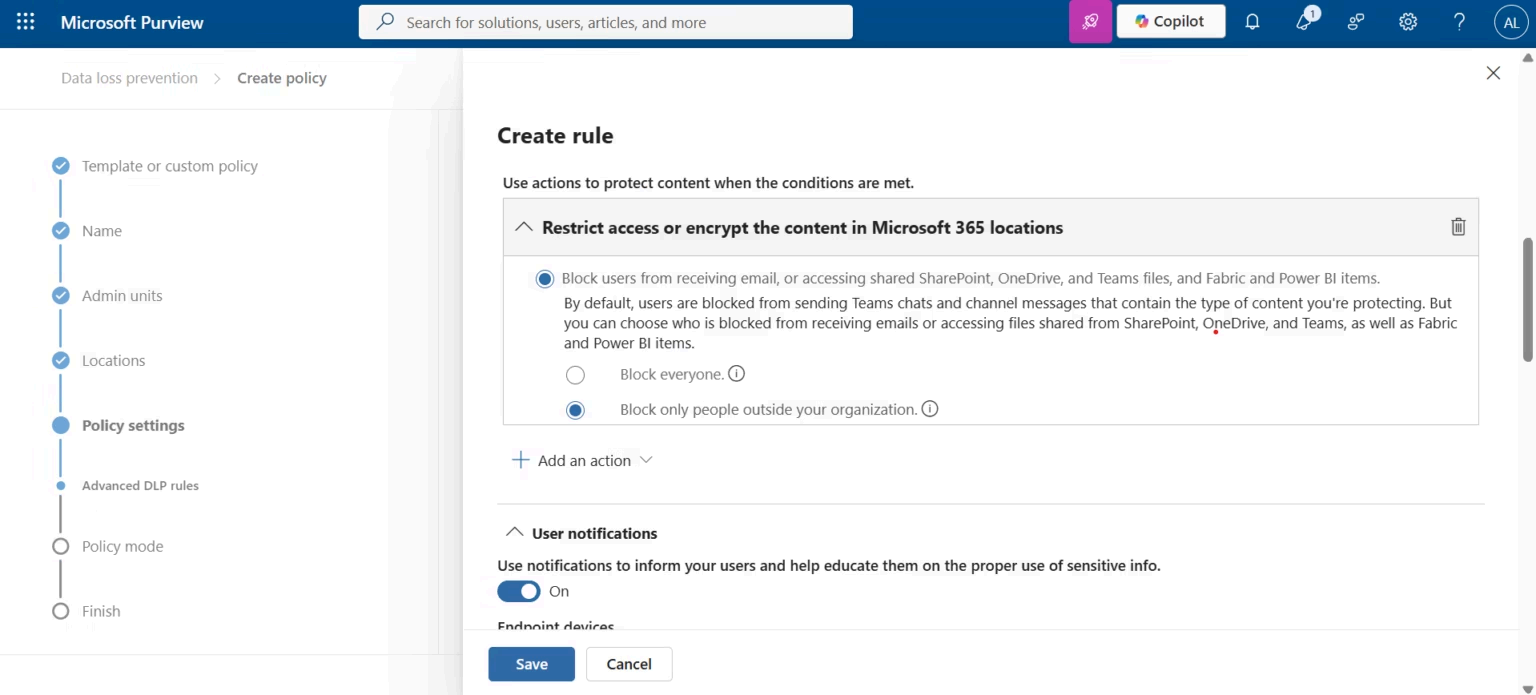The image size is (1536, 695).
Task: Select the Block everyone radio button
Action: (575, 375)
